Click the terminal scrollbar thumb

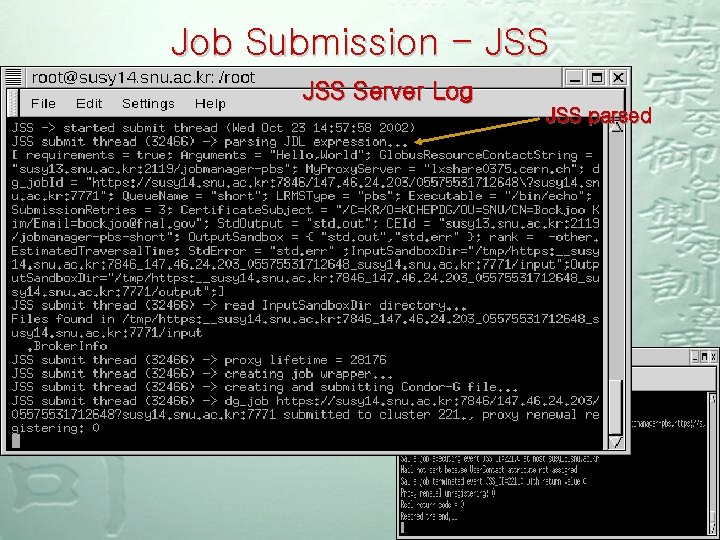click(616, 406)
